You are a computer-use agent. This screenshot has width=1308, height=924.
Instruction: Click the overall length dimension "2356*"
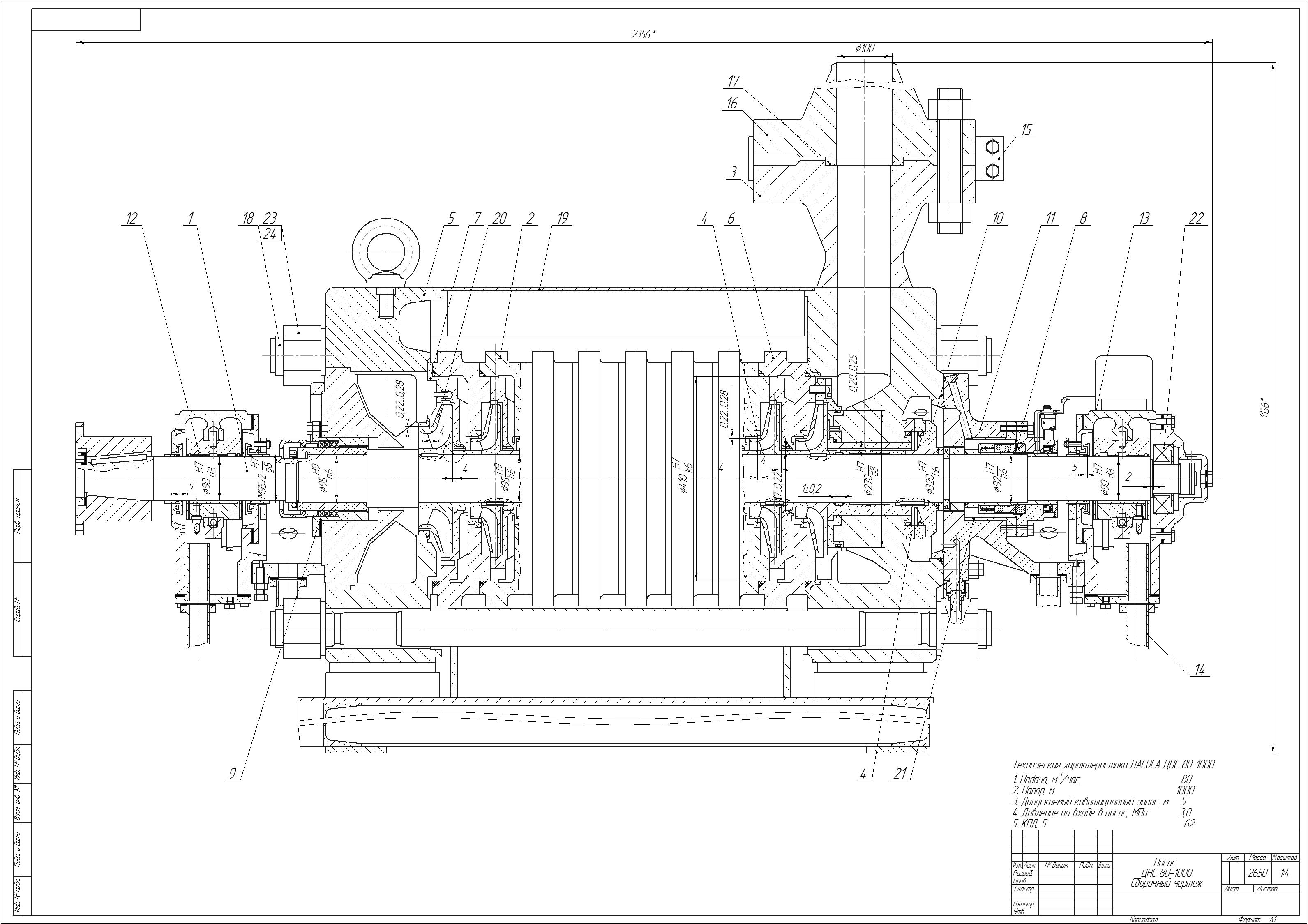click(643, 34)
